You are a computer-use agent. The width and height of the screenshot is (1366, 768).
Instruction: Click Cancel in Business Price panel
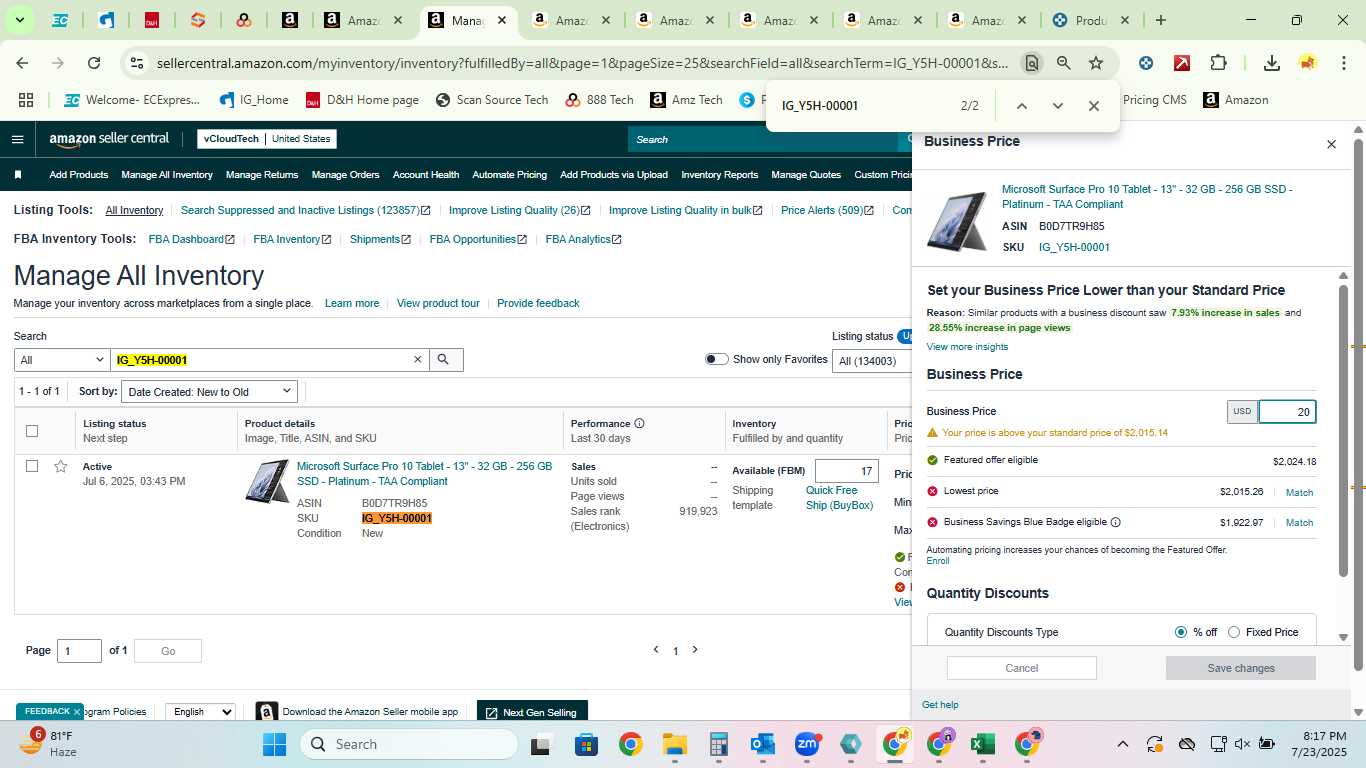click(x=1022, y=668)
